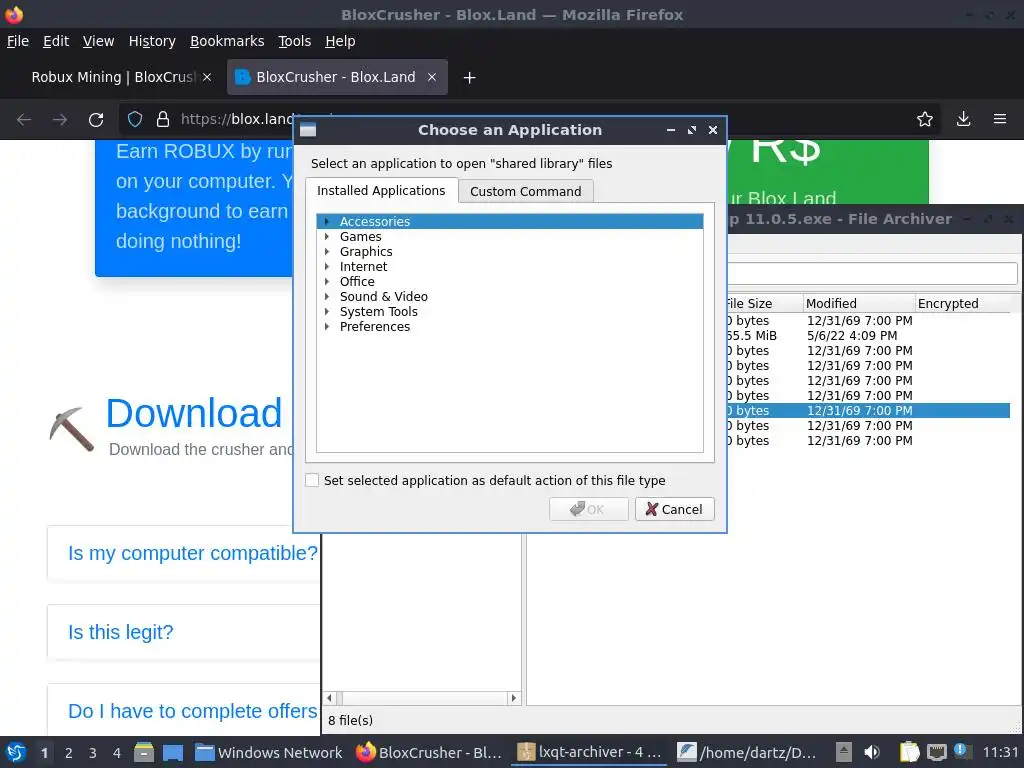Open the Edit menu
The image size is (1024, 768).
(x=56, y=41)
